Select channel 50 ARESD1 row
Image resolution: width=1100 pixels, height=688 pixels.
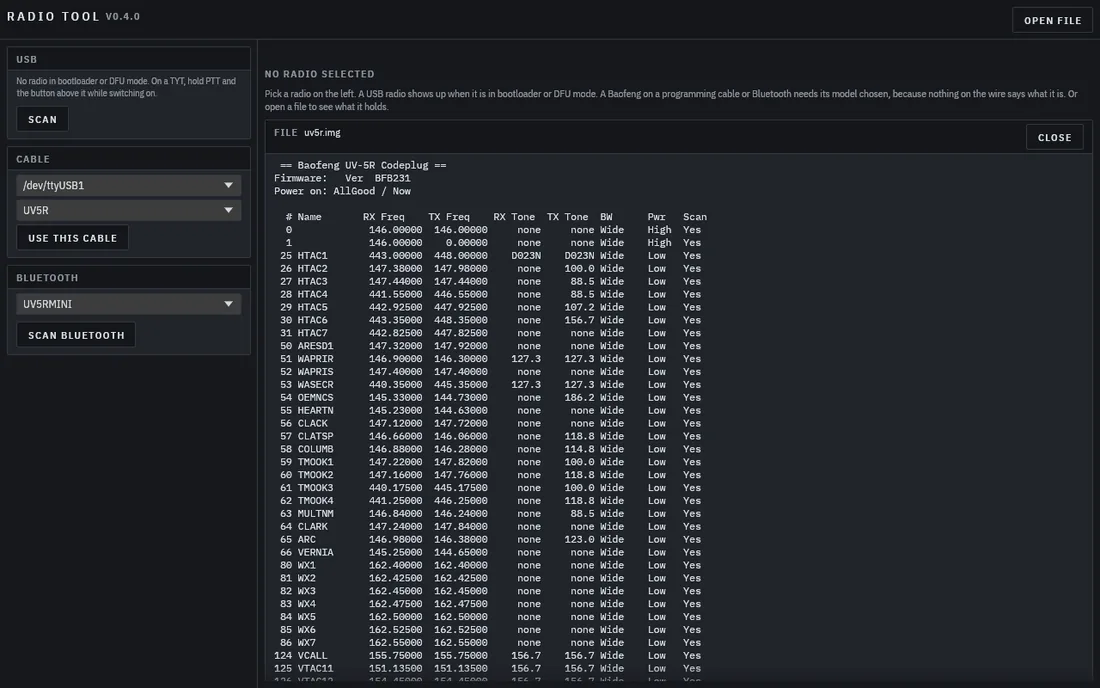pos(490,346)
